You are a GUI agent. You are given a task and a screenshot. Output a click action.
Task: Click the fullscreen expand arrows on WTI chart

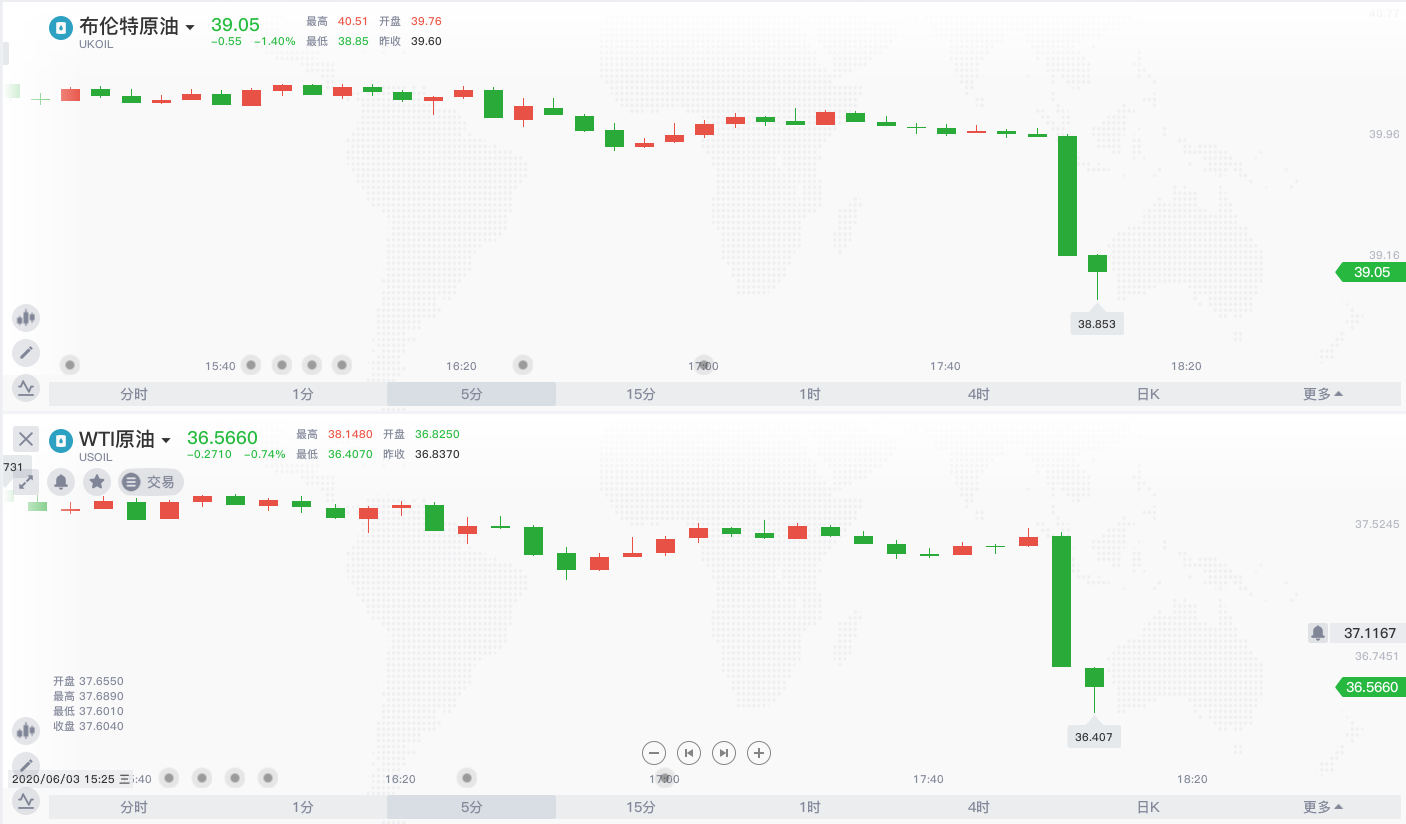26,481
